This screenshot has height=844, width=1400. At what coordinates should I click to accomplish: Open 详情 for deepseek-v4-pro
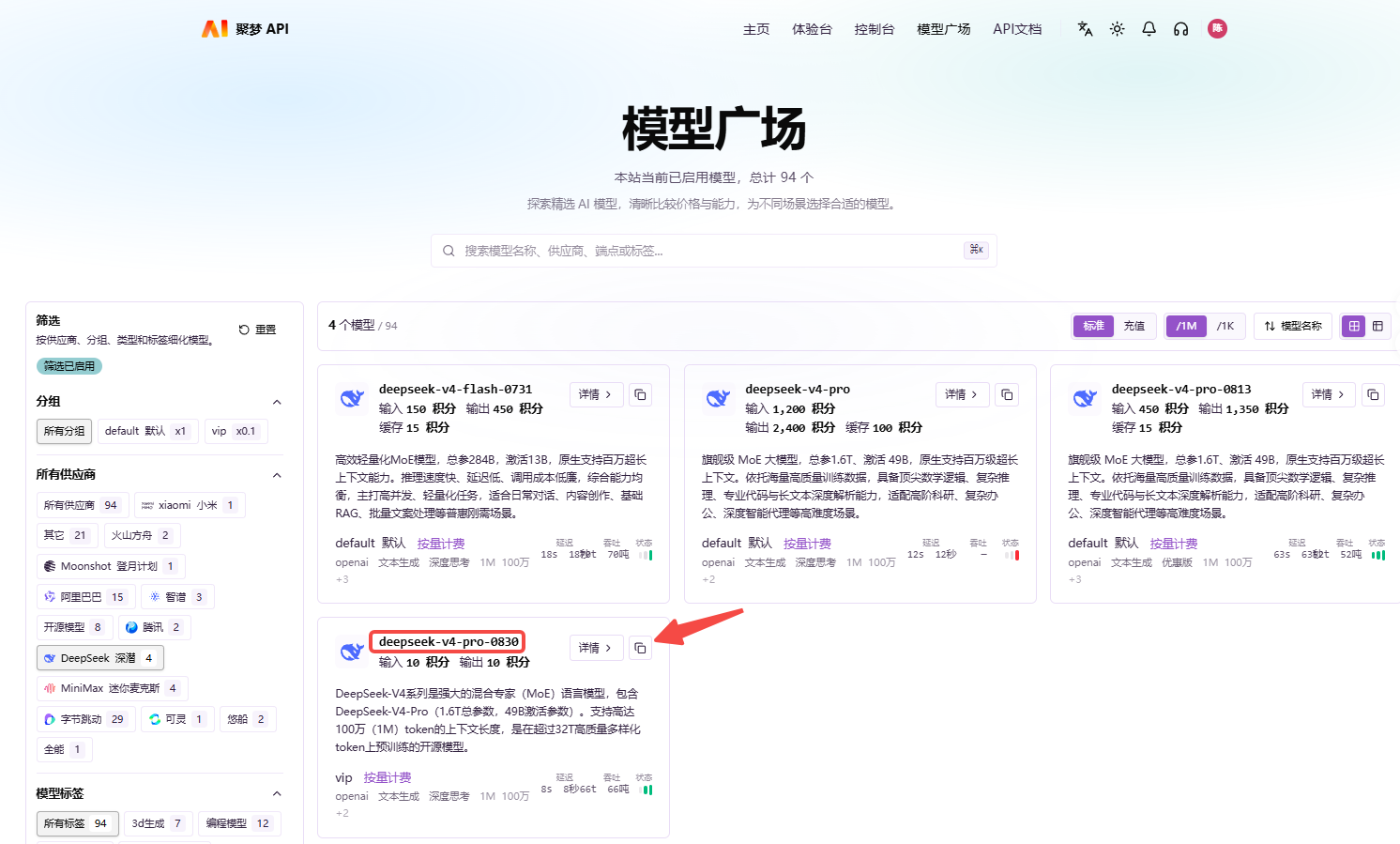962,394
